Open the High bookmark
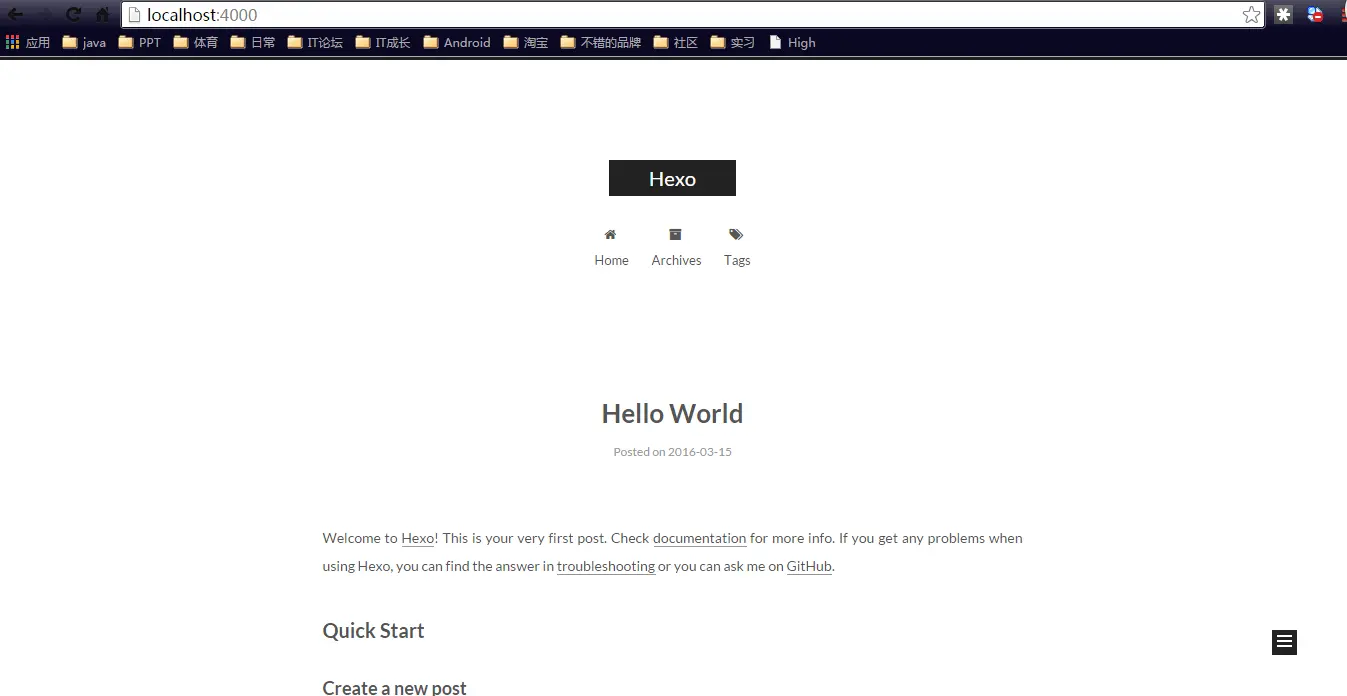Image resolution: width=1347 pixels, height=696 pixels. pyautogui.click(x=792, y=42)
